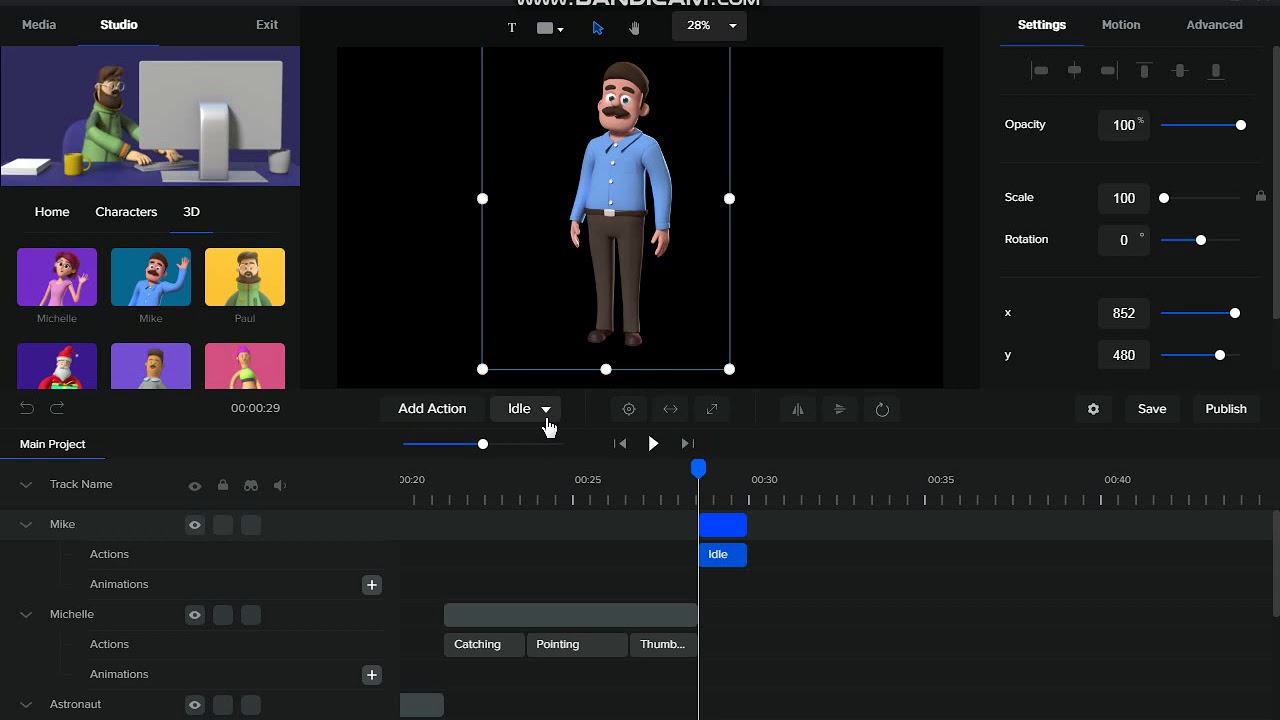Click the mask icon in track header
The width and height of the screenshot is (1280, 720).
251,485
